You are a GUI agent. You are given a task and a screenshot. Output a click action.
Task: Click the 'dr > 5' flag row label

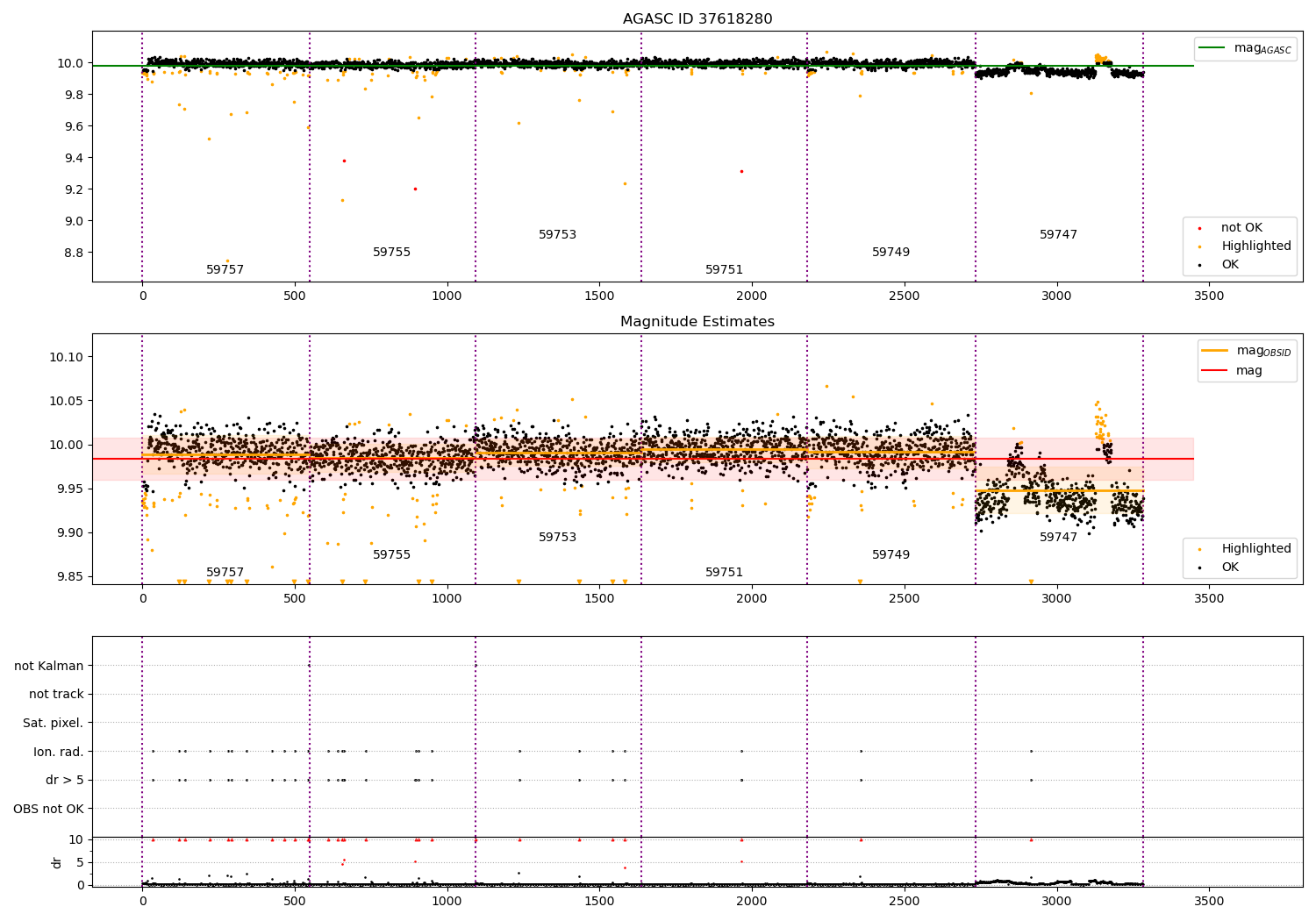click(x=65, y=781)
